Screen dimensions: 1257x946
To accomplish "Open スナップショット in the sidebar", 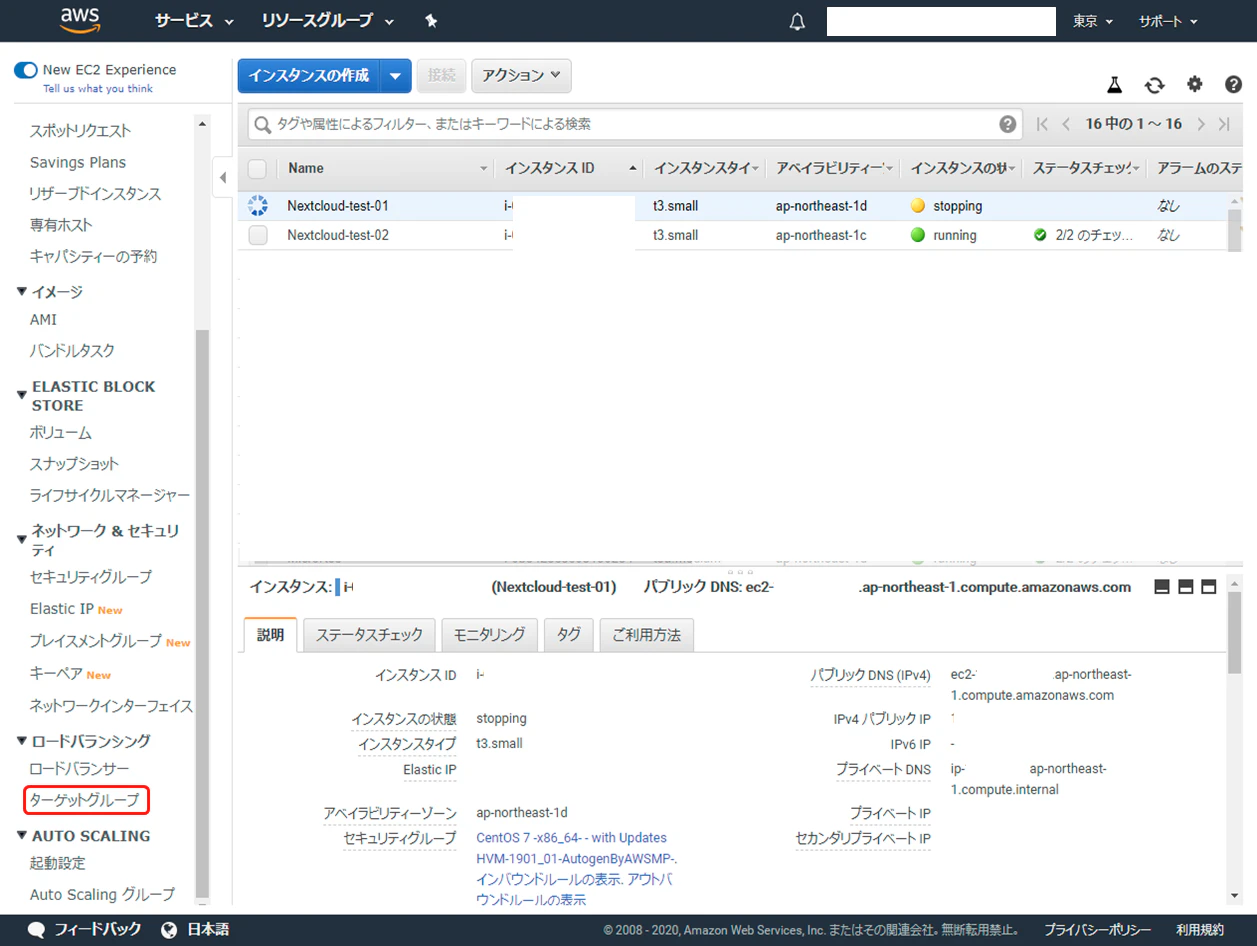I will 74,464.
